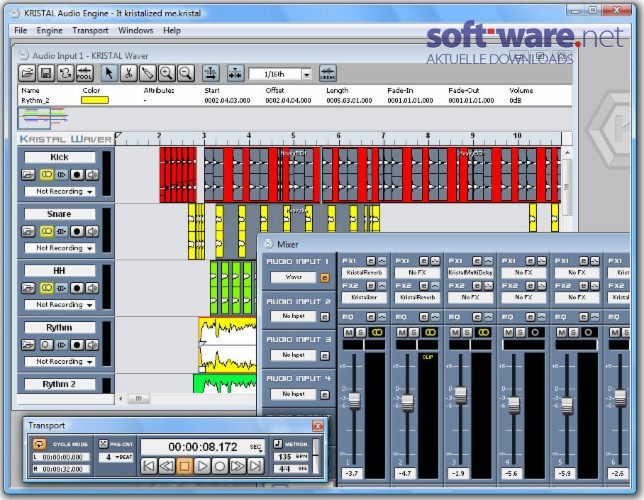Screen dimensions: 644x500
Task: Open Audio Input 1 Waver selector
Action: 293,277
